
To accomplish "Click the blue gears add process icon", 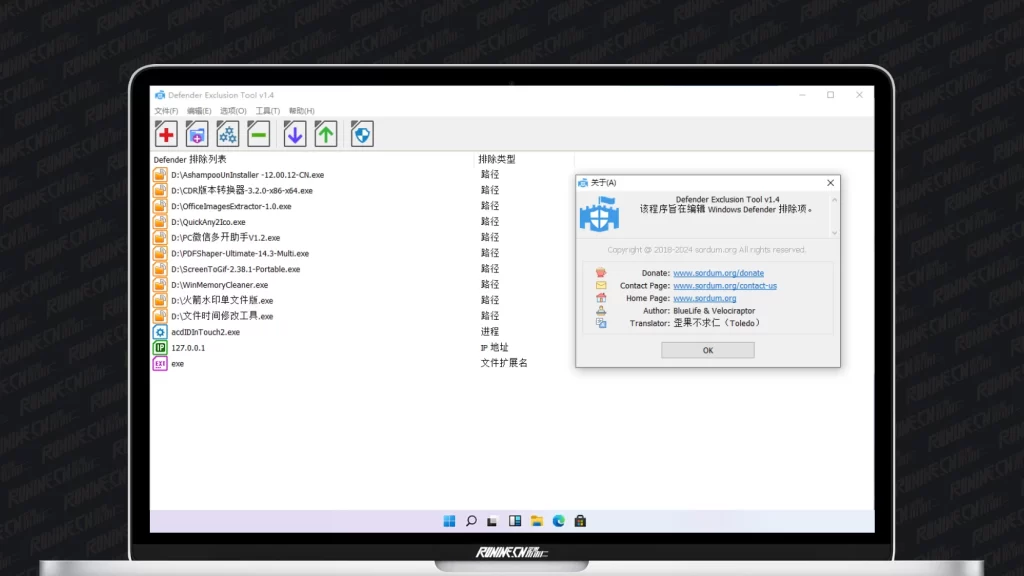I will coord(228,134).
